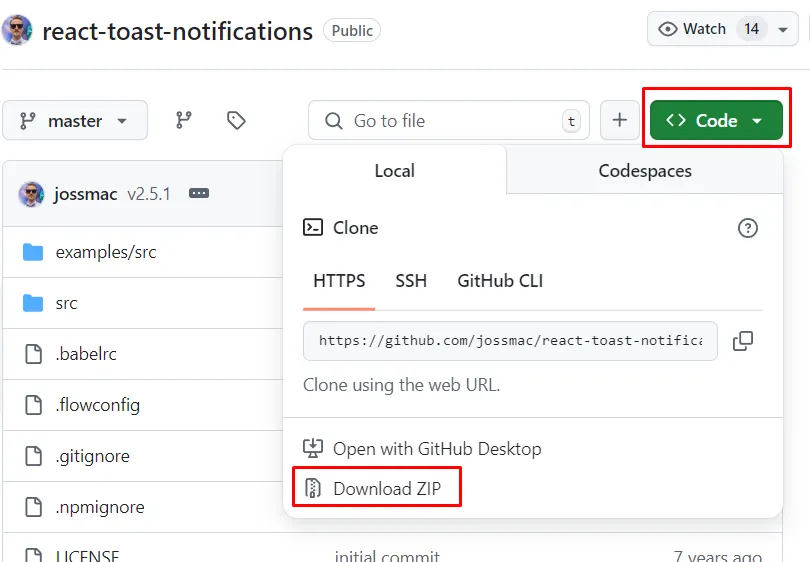Open the react-toast-notifications repository title link
810x562 pixels.
point(178,31)
